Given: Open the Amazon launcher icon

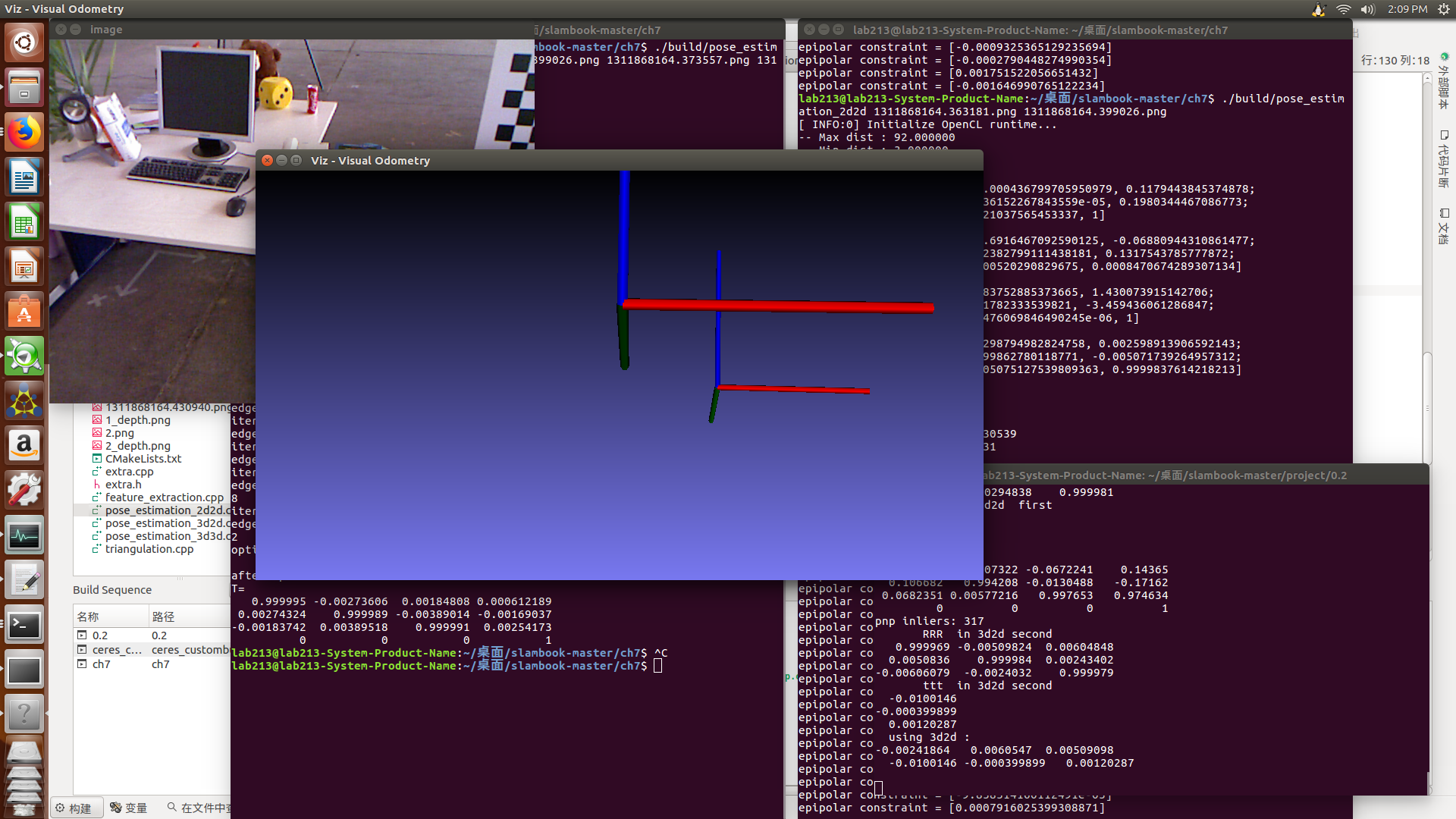Looking at the screenshot, I should (24, 445).
